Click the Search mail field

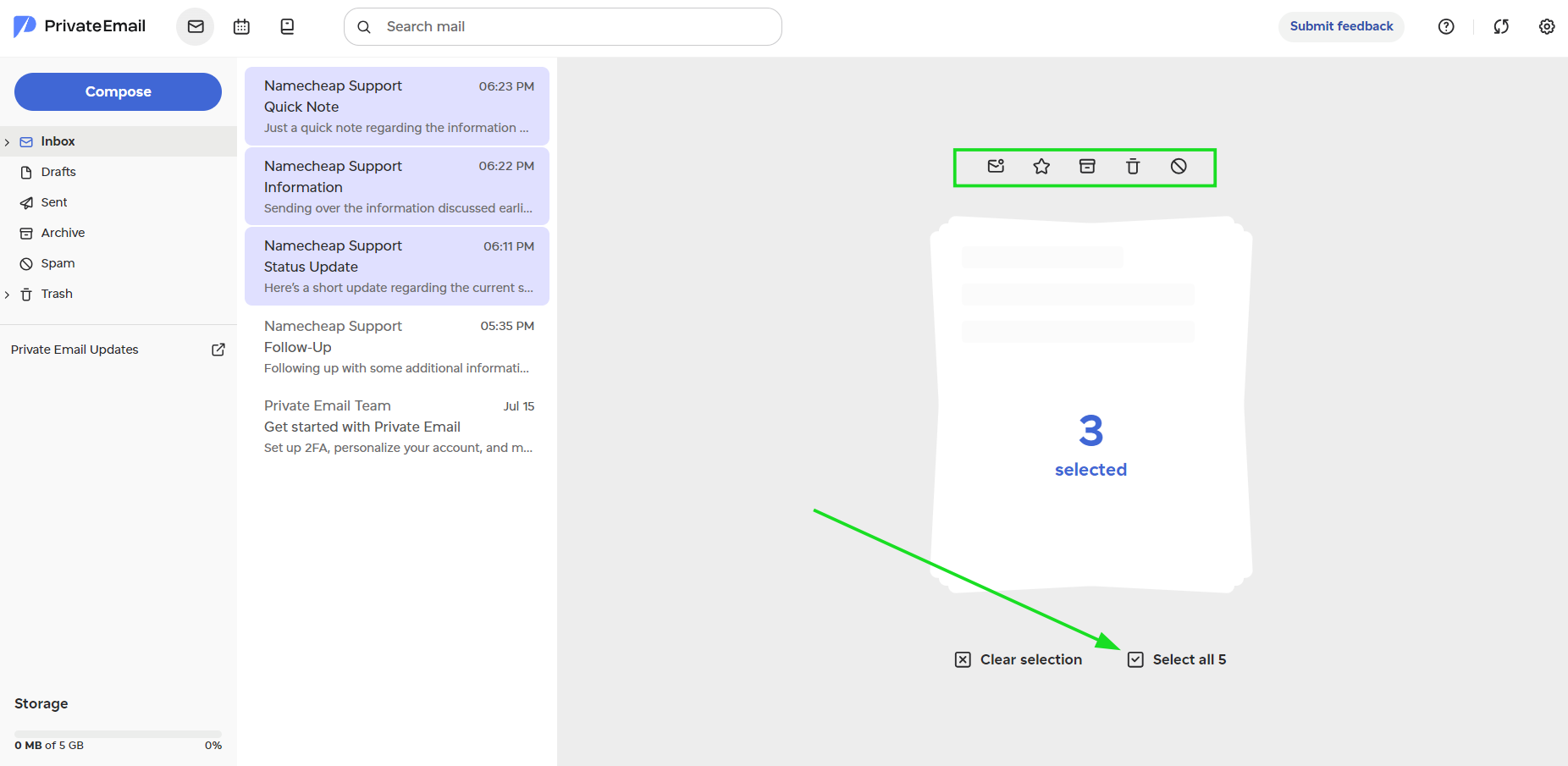click(x=563, y=27)
